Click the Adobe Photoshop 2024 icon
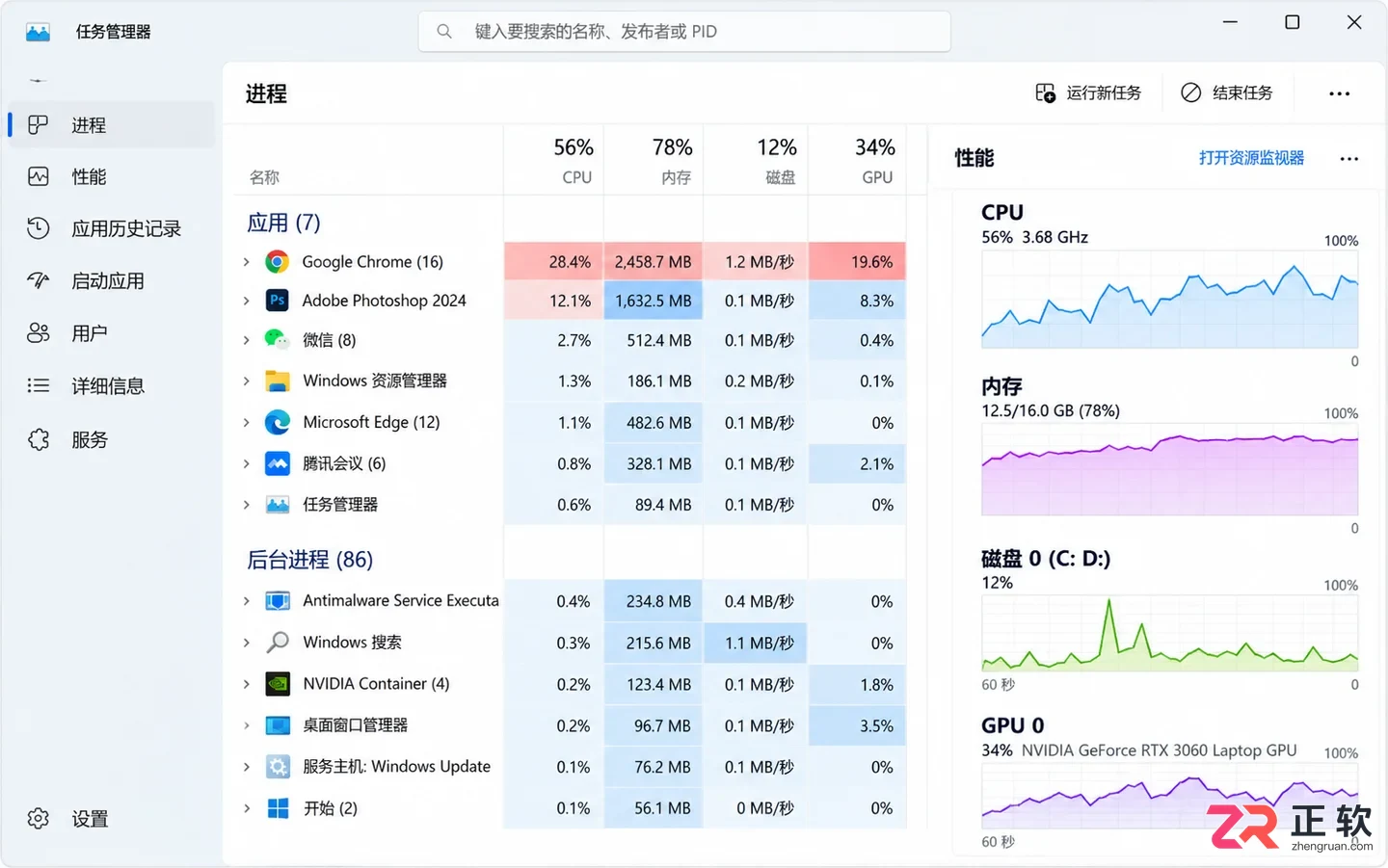 point(278,301)
